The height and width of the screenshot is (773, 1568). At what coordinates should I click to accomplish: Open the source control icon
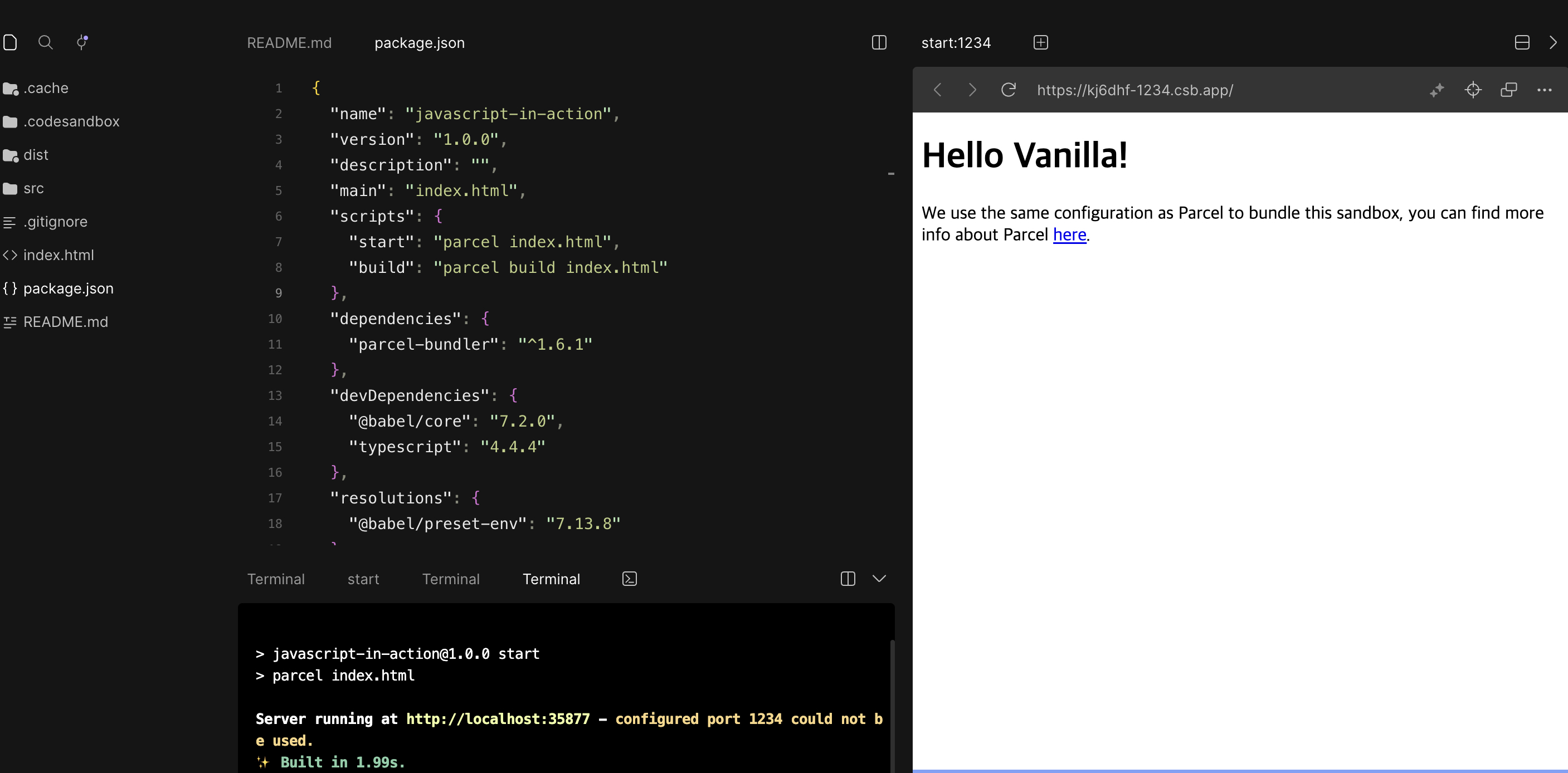click(81, 42)
